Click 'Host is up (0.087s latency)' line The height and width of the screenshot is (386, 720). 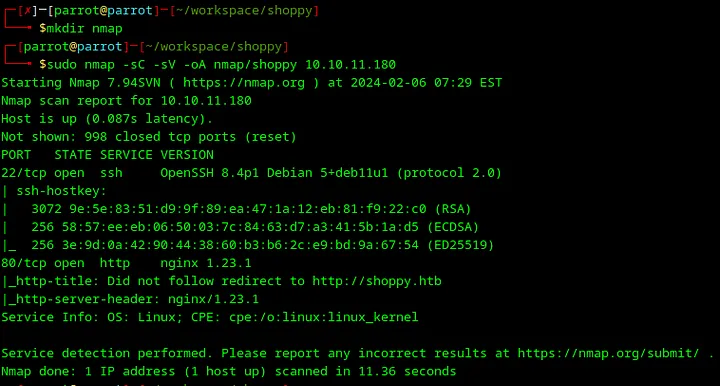(107, 119)
